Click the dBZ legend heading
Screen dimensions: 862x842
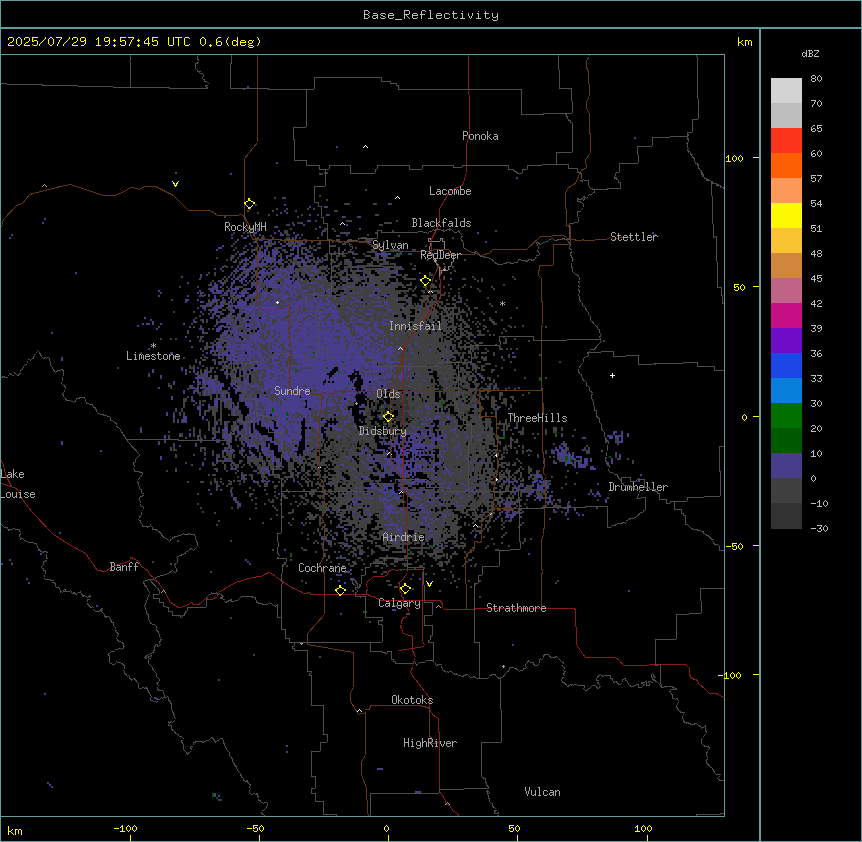tap(810, 53)
